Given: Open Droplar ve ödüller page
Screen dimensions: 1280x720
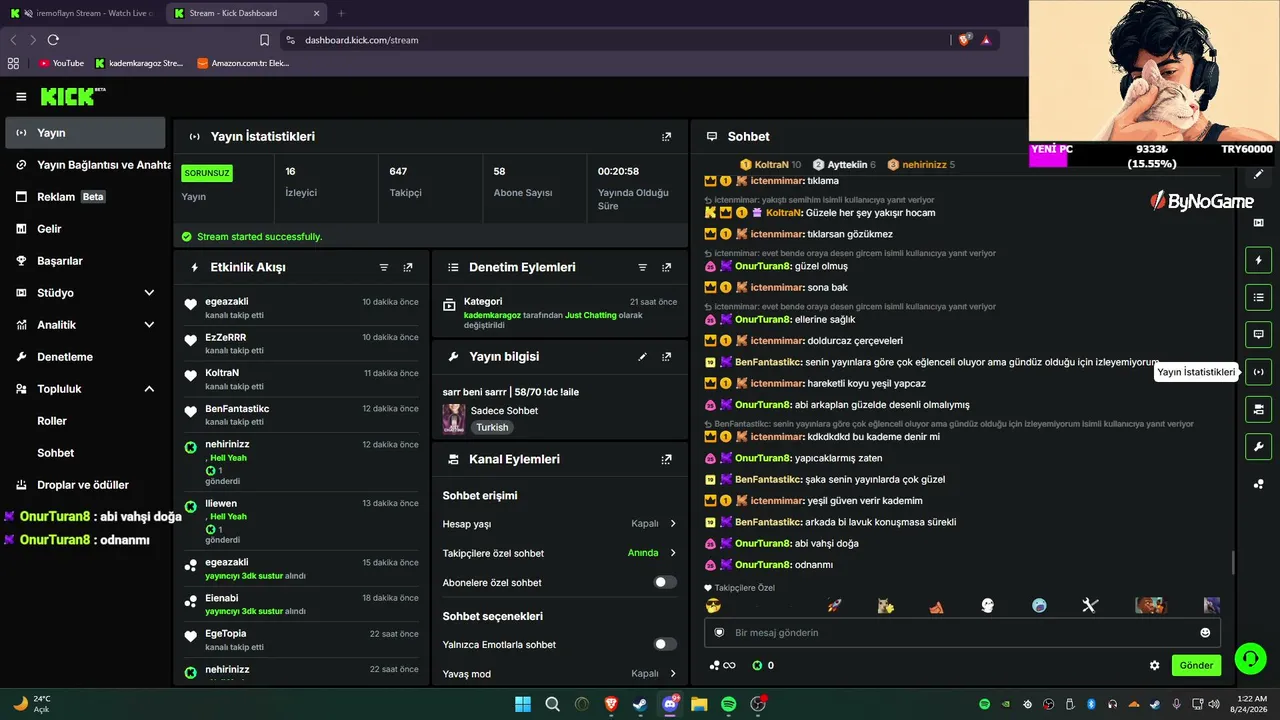Looking at the screenshot, I should point(85,485).
